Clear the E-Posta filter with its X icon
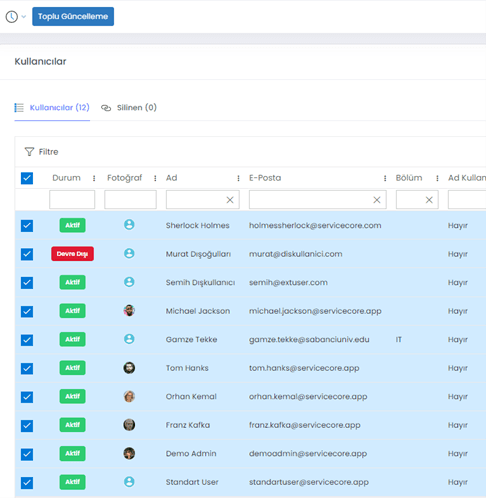486x498 pixels. (x=377, y=200)
